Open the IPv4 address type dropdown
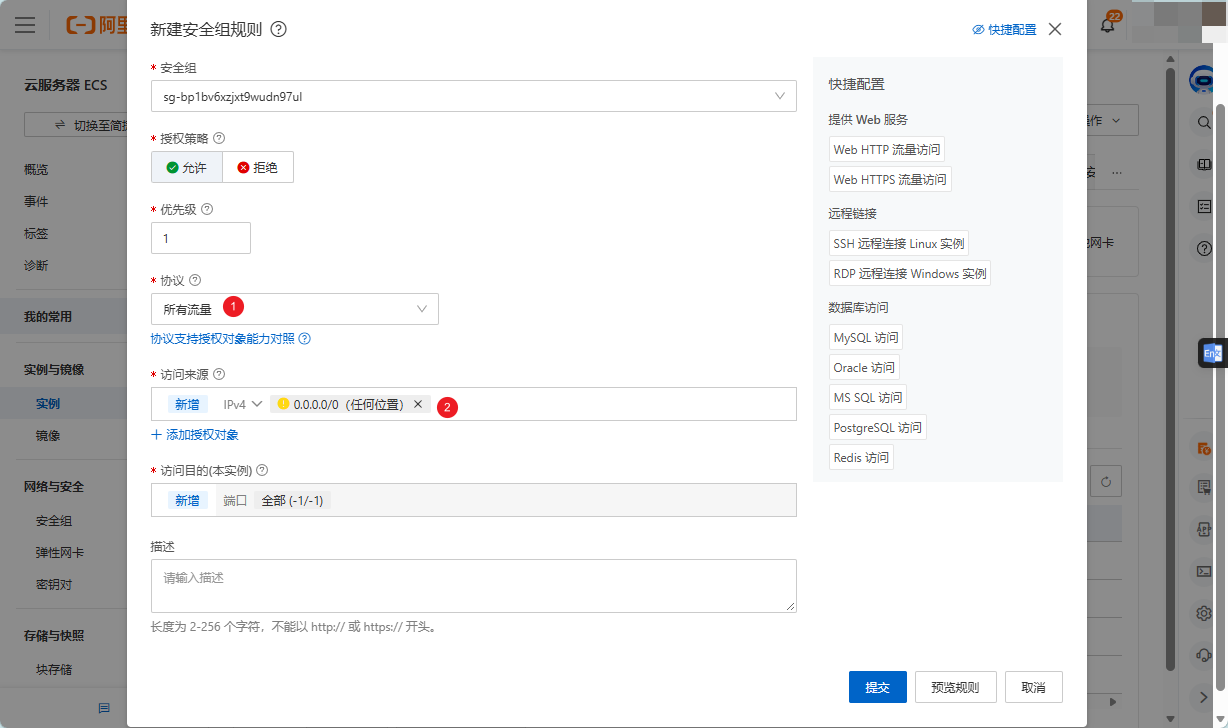 pyautogui.click(x=242, y=404)
